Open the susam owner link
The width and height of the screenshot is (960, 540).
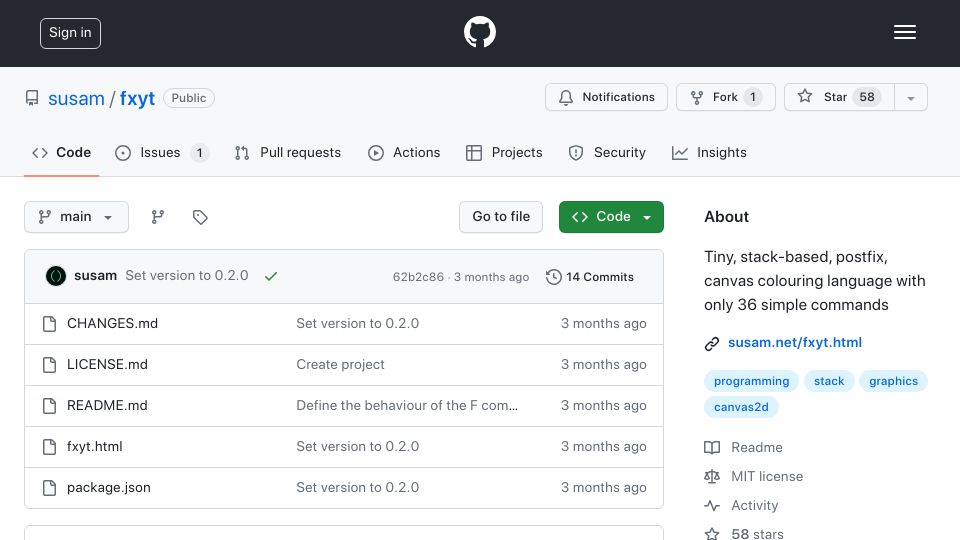click(76, 99)
